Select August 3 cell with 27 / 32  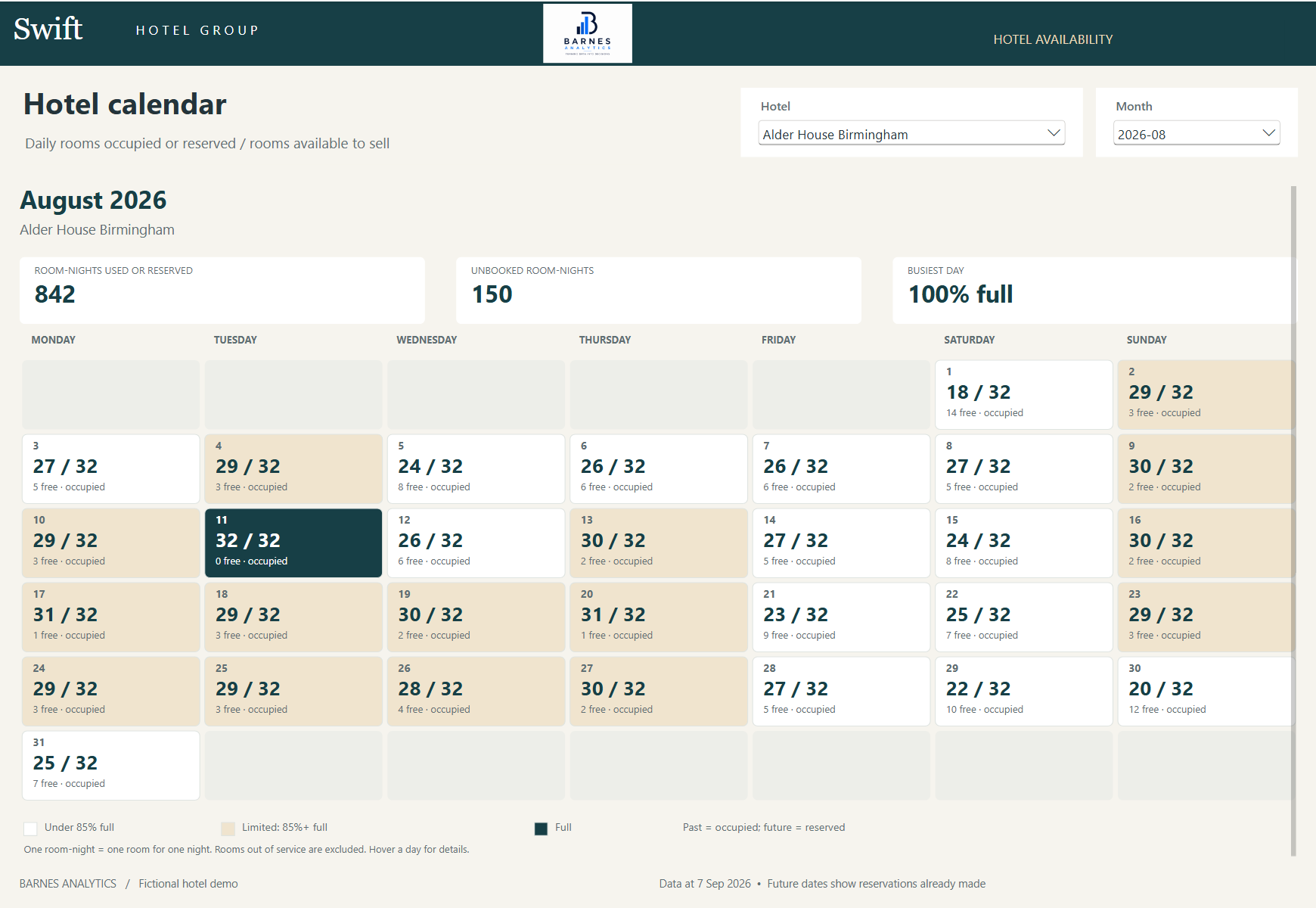tap(111, 468)
